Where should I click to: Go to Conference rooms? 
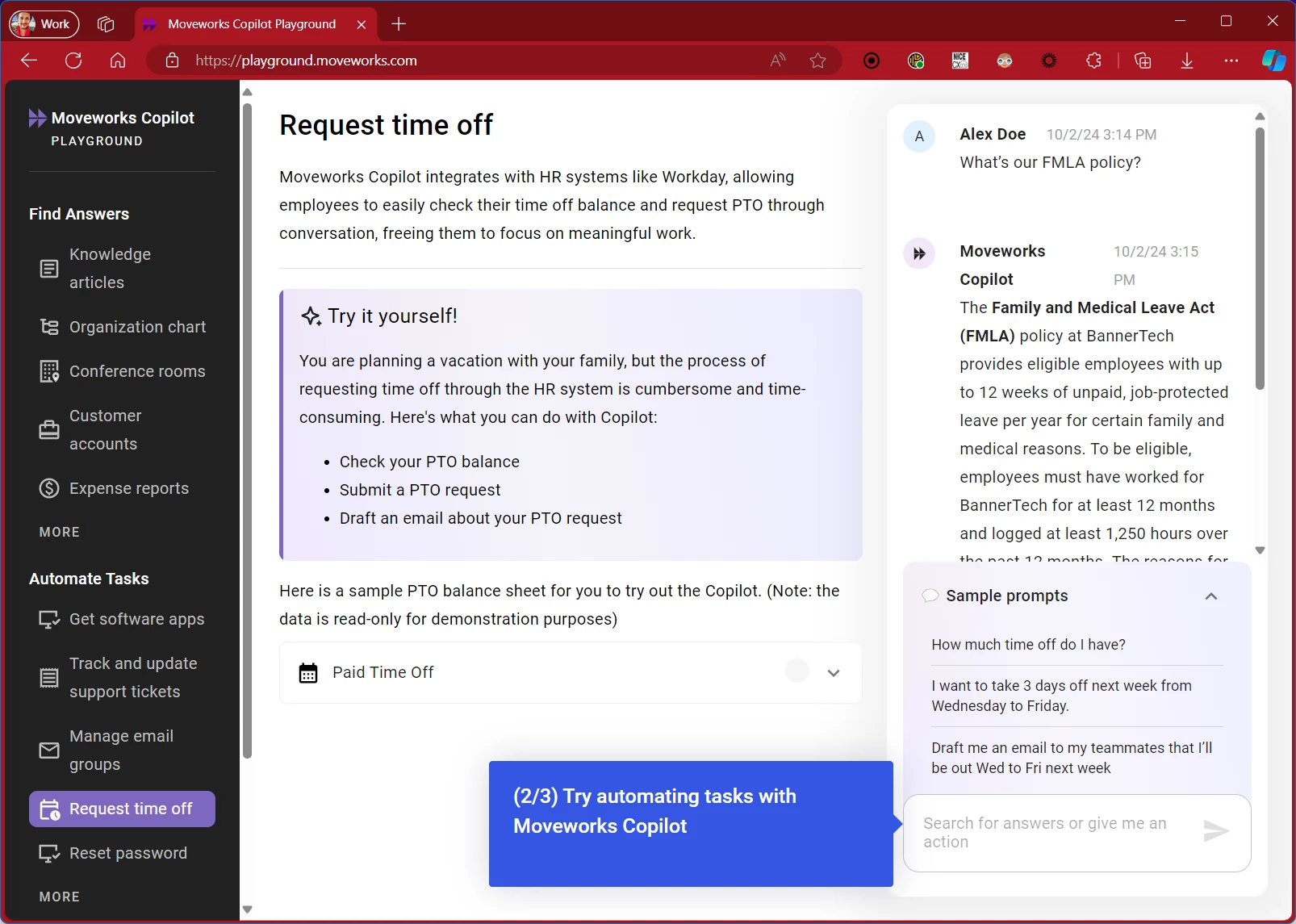122,371
